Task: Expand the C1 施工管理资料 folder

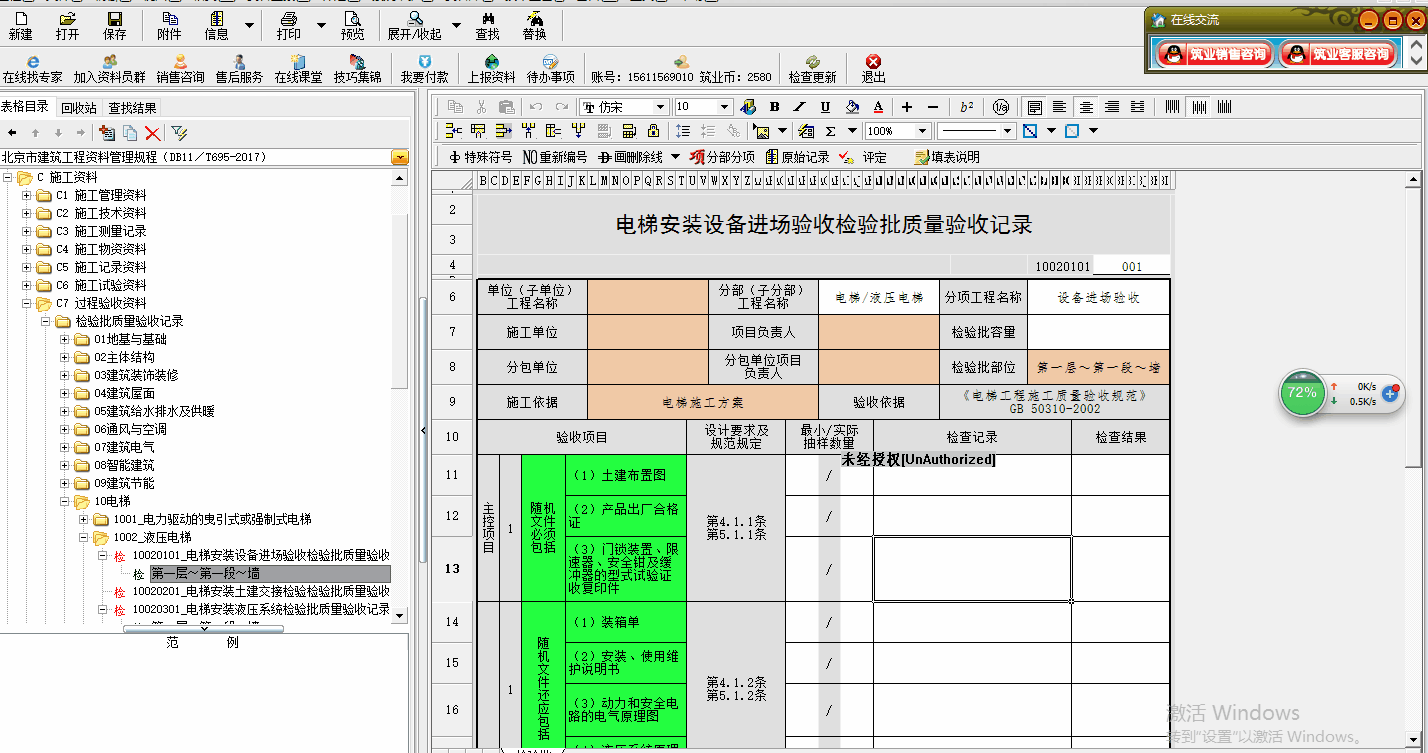Action: (x=27, y=195)
